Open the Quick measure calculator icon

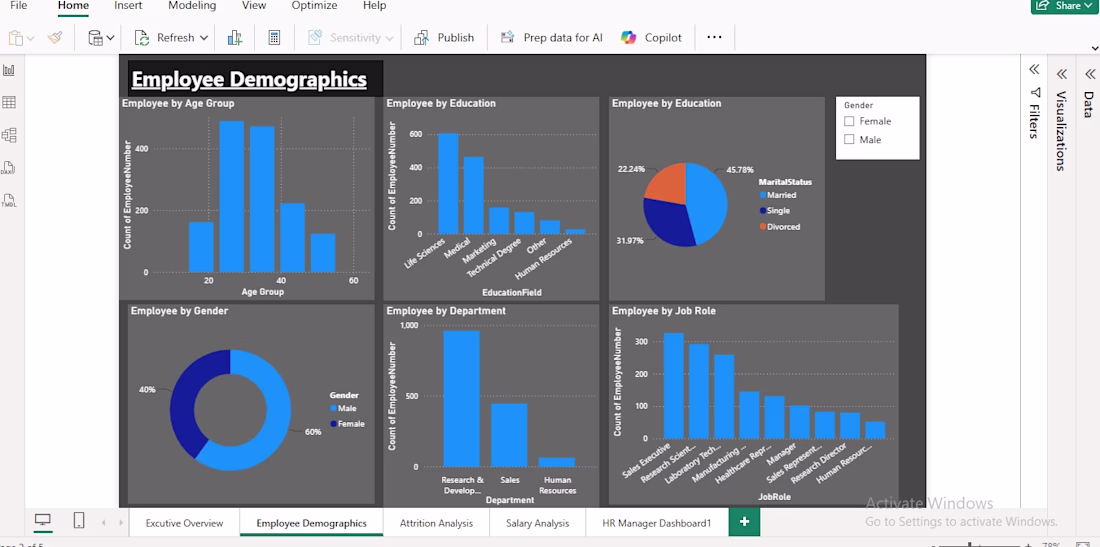click(x=274, y=38)
